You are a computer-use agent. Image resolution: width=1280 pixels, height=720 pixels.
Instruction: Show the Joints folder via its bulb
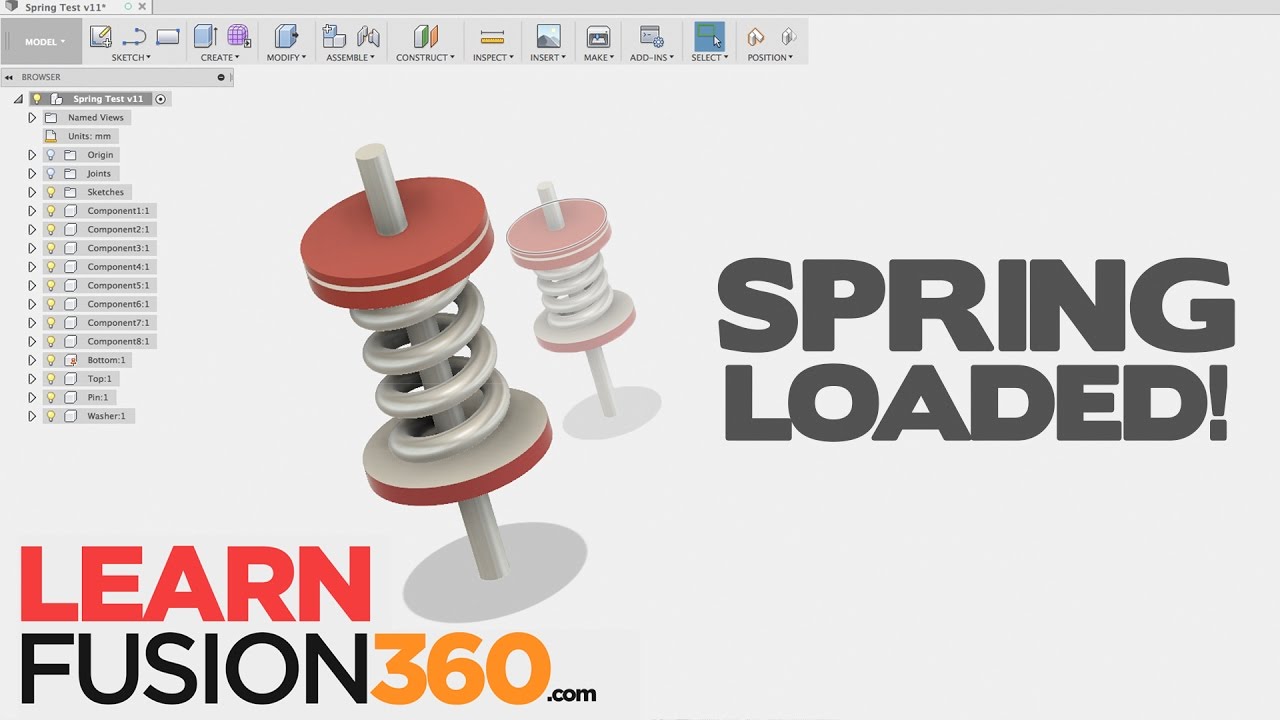pyautogui.click(x=50, y=174)
